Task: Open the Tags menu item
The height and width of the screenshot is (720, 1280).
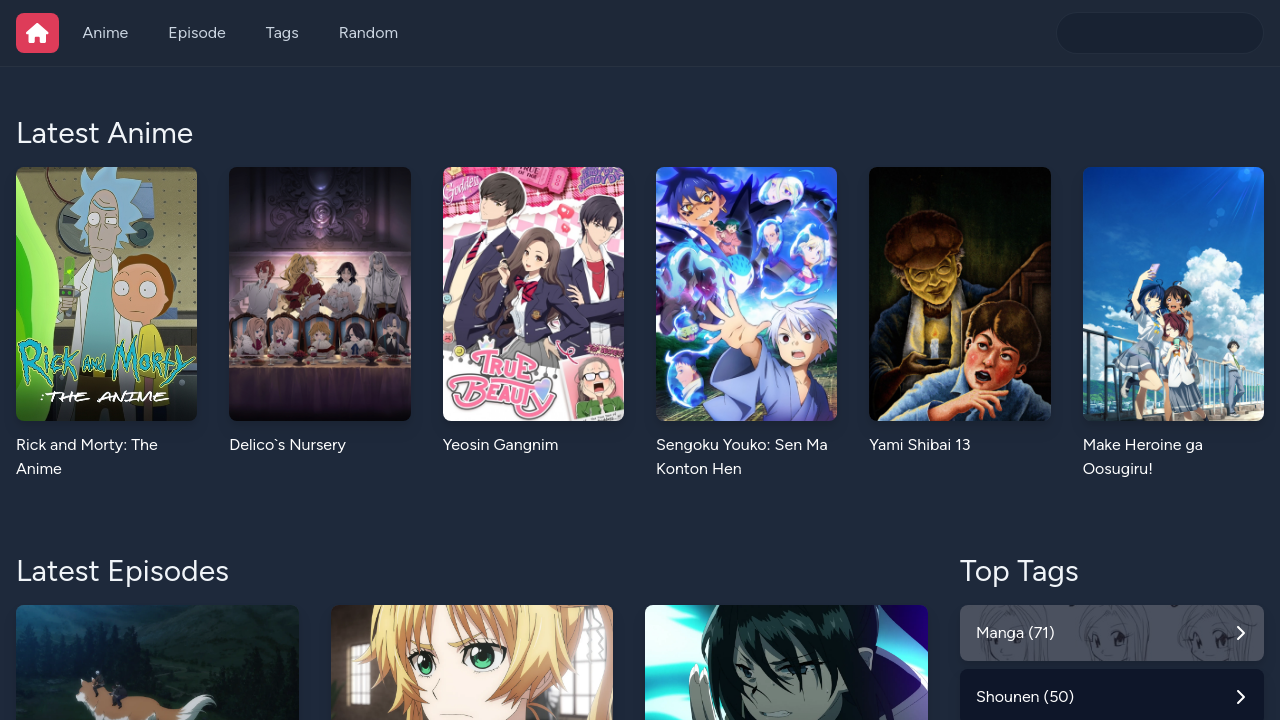Action: (x=282, y=33)
